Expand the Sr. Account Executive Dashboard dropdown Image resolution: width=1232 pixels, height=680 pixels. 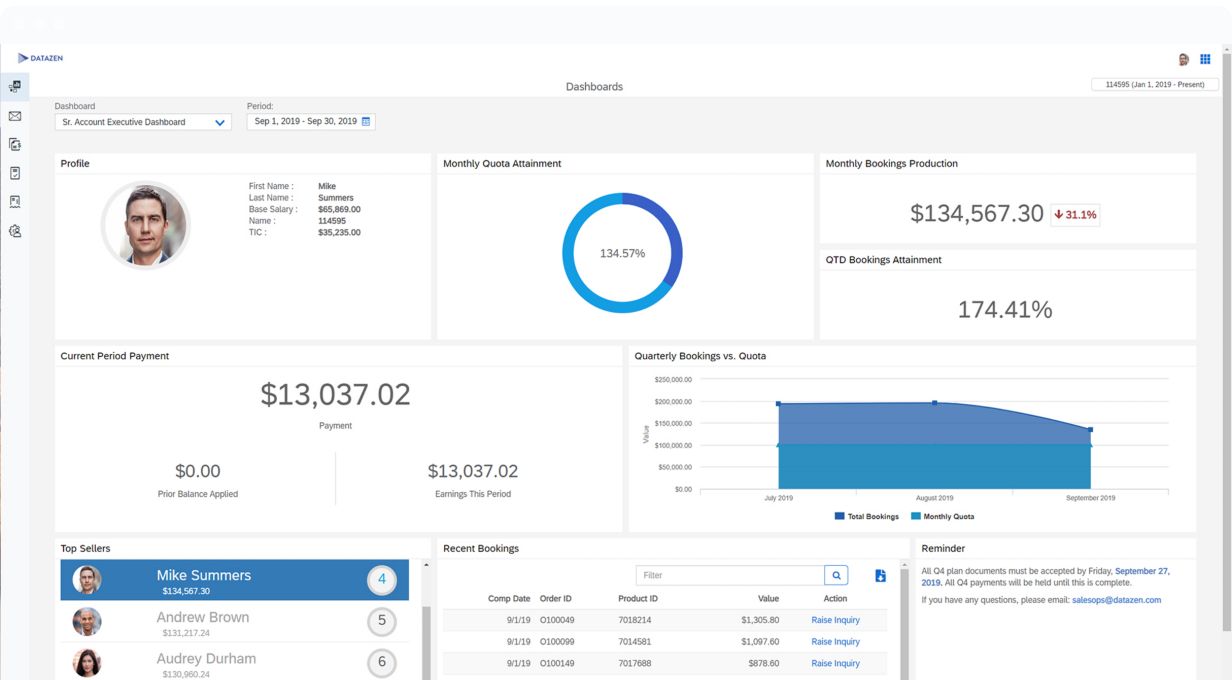pyautogui.click(x=220, y=123)
